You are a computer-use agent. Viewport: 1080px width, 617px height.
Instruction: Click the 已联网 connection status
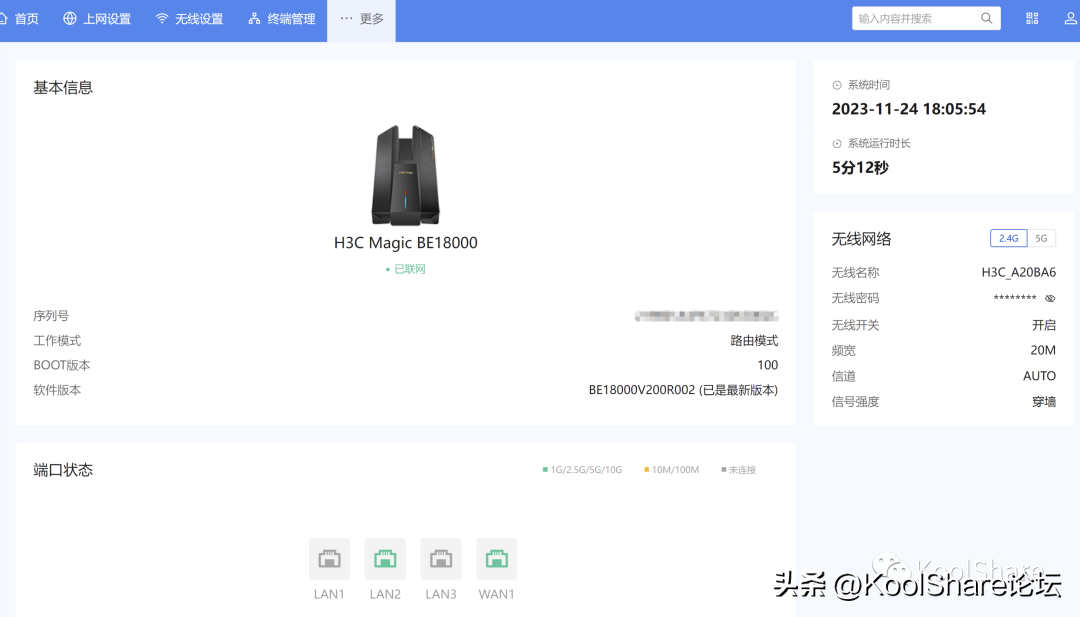point(406,269)
